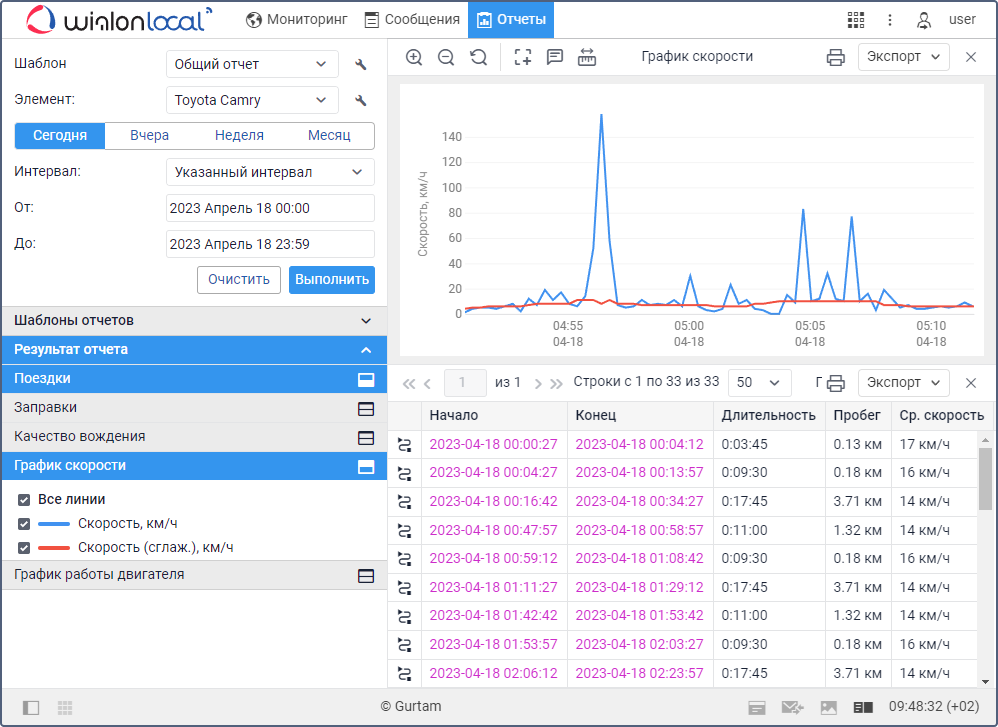Open the table Экспорт dropdown

coord(903,383)
